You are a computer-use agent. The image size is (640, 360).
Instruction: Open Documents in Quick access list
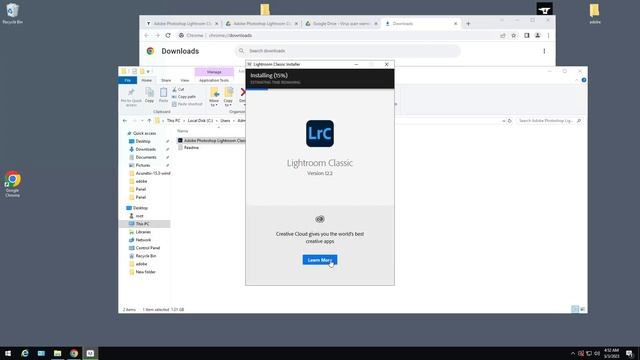[x=146, y=157]
